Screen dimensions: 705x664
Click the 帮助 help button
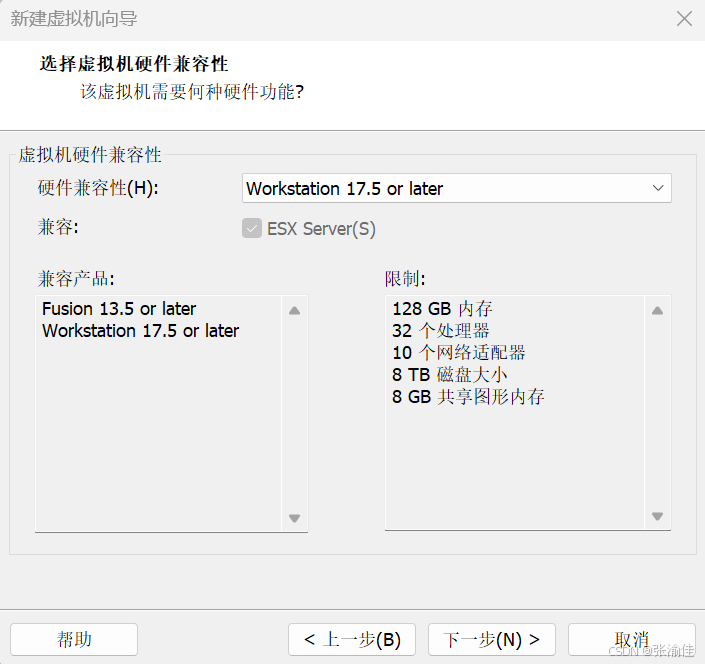point(74,639)
